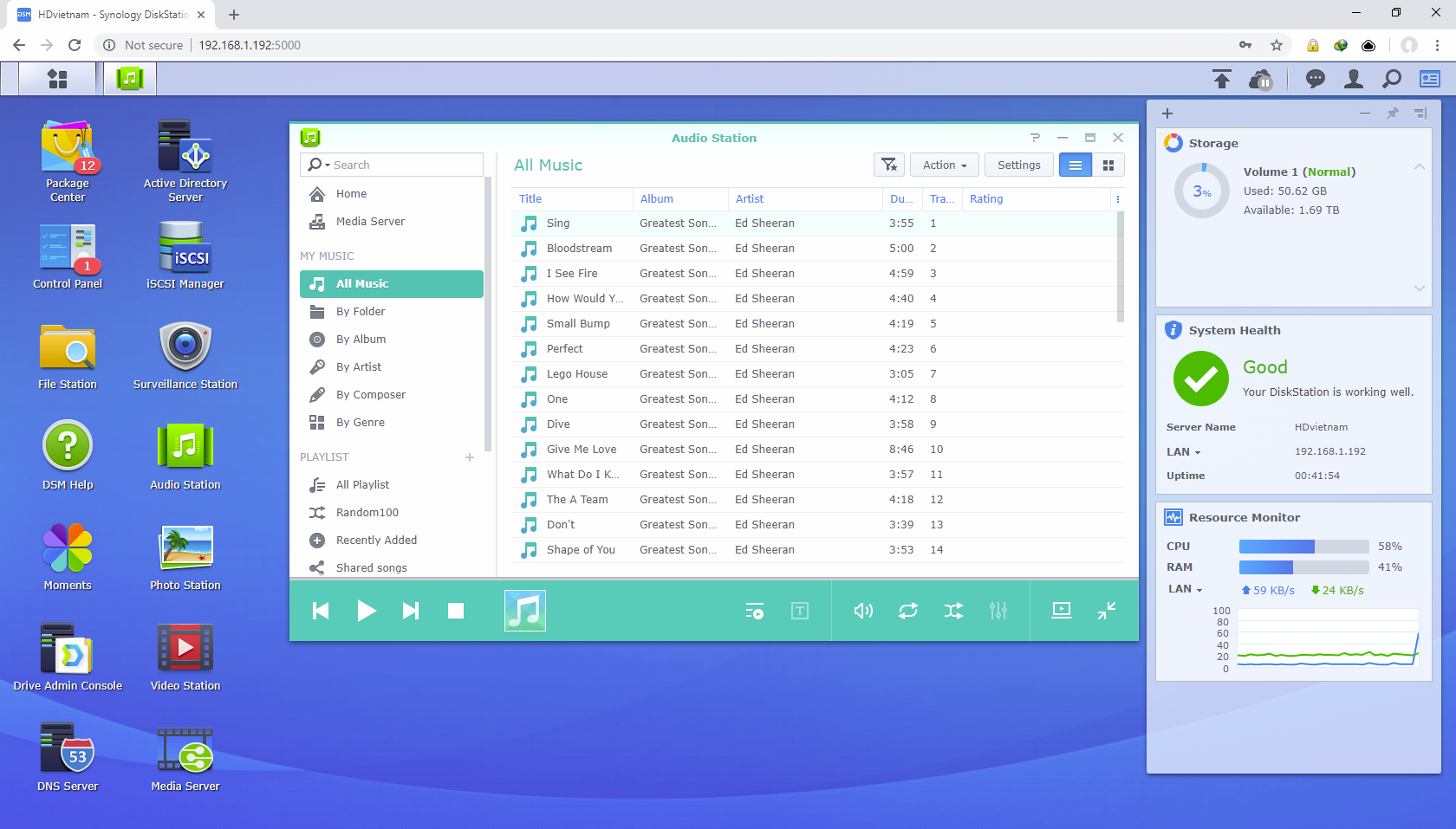
Task: Open the Action dropdown
Action: pyautogui.click(x=945, y=165)
